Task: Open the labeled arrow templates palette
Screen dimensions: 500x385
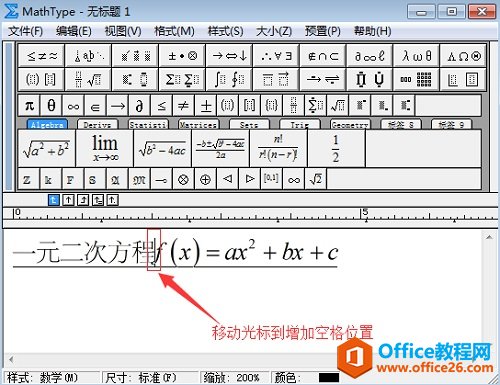Action: (323, 79)
